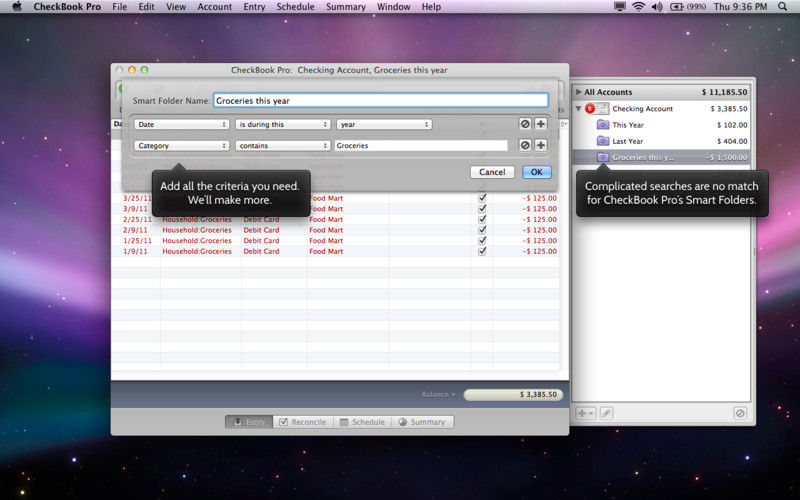Screen dimensions: 800x500
Task: Click the Cancel button
Action: coord(492,172)
